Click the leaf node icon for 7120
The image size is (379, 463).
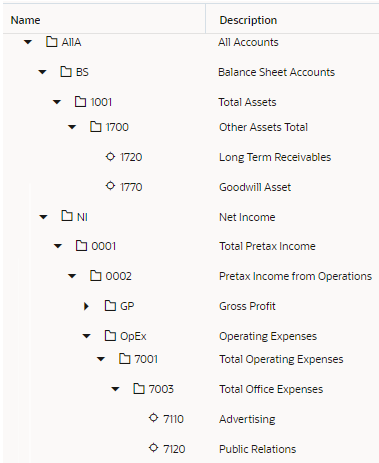(x=153, y=448)
